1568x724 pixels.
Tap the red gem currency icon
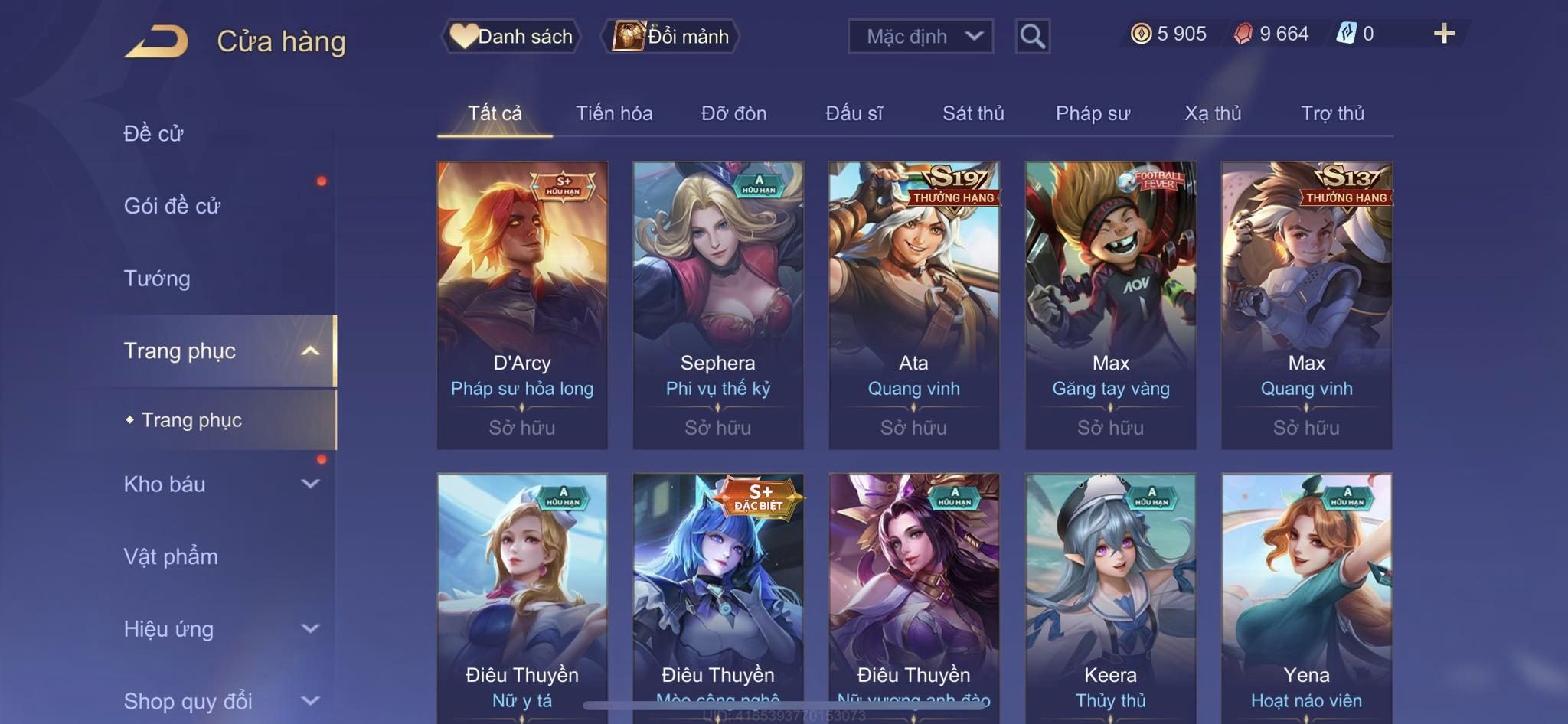coord(1243,34)
